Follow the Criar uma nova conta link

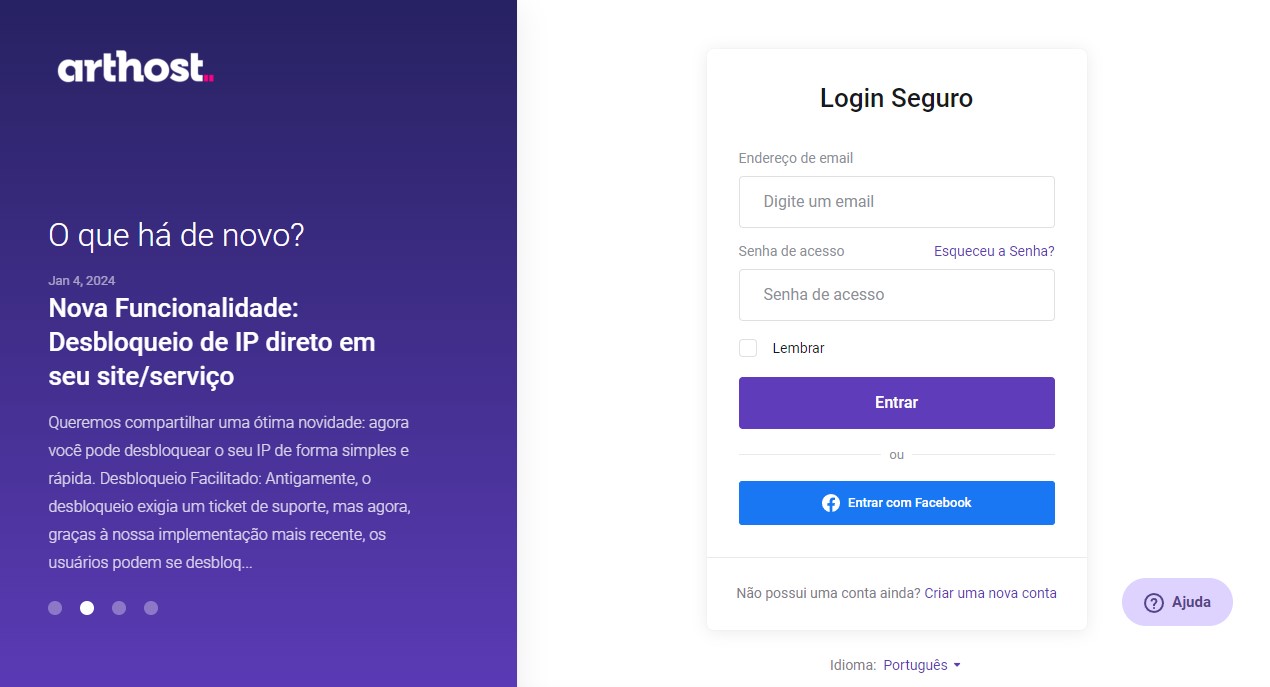(990, 593)
